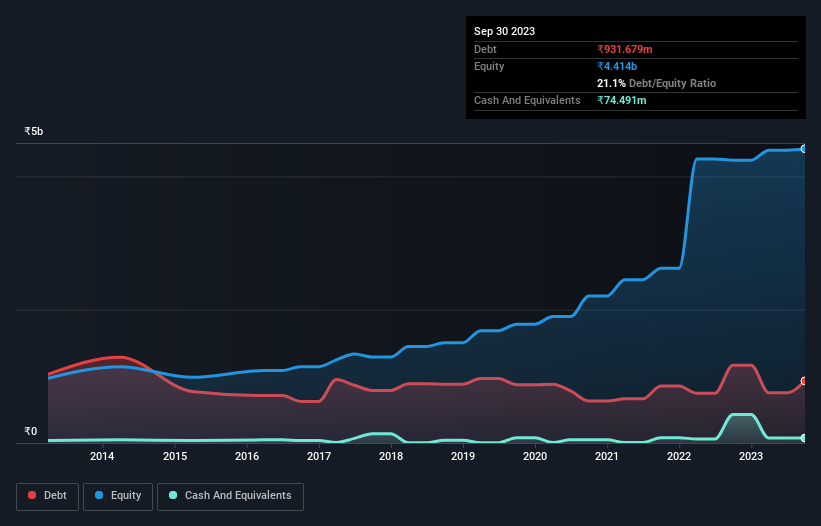
Task: Click the teal Cash And Equivalents legend dot
Action: [173, 495]
